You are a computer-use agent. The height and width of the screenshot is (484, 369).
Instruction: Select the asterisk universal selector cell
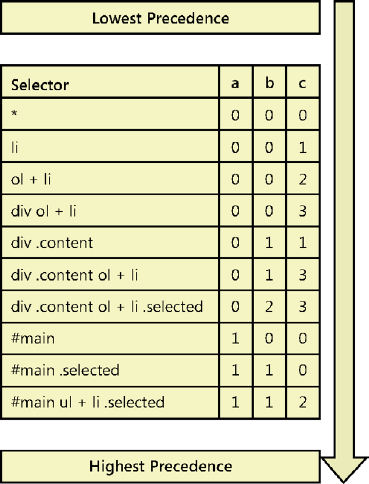tap(110, 114)
